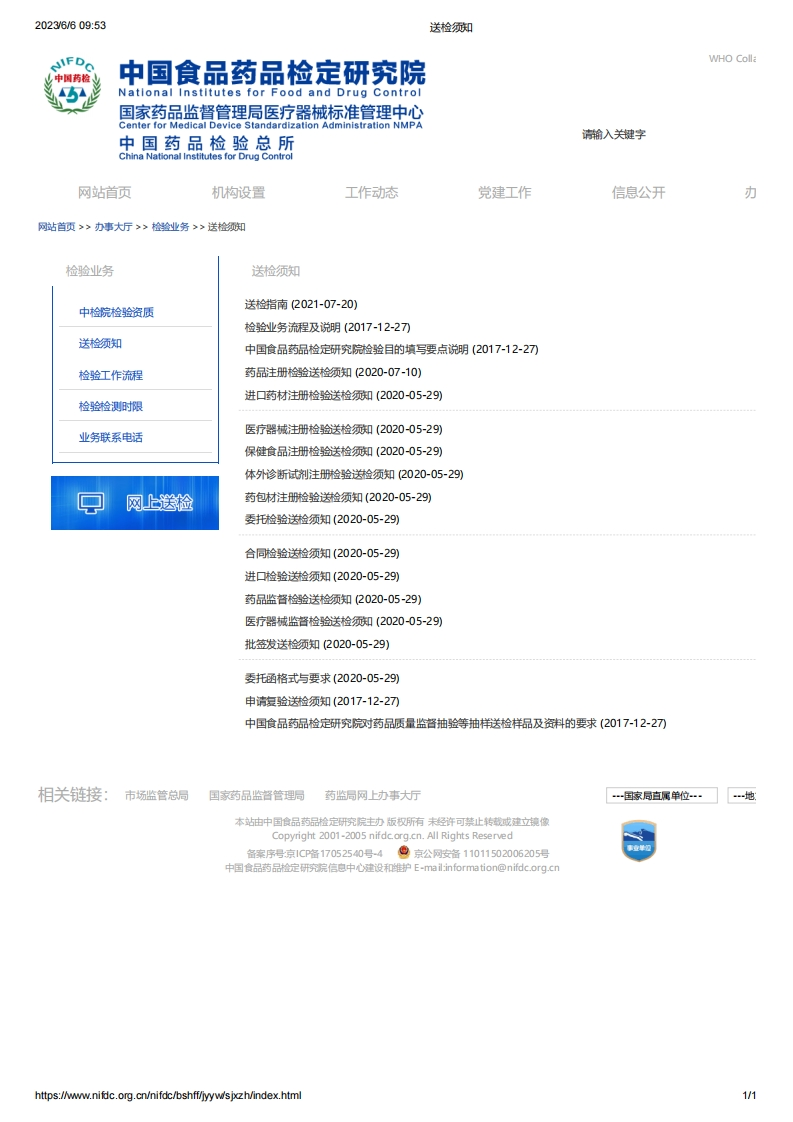Screen dimensions: 793x1122
Task: Open the 机构设置 navigation menu item
Action: point(238,192)
